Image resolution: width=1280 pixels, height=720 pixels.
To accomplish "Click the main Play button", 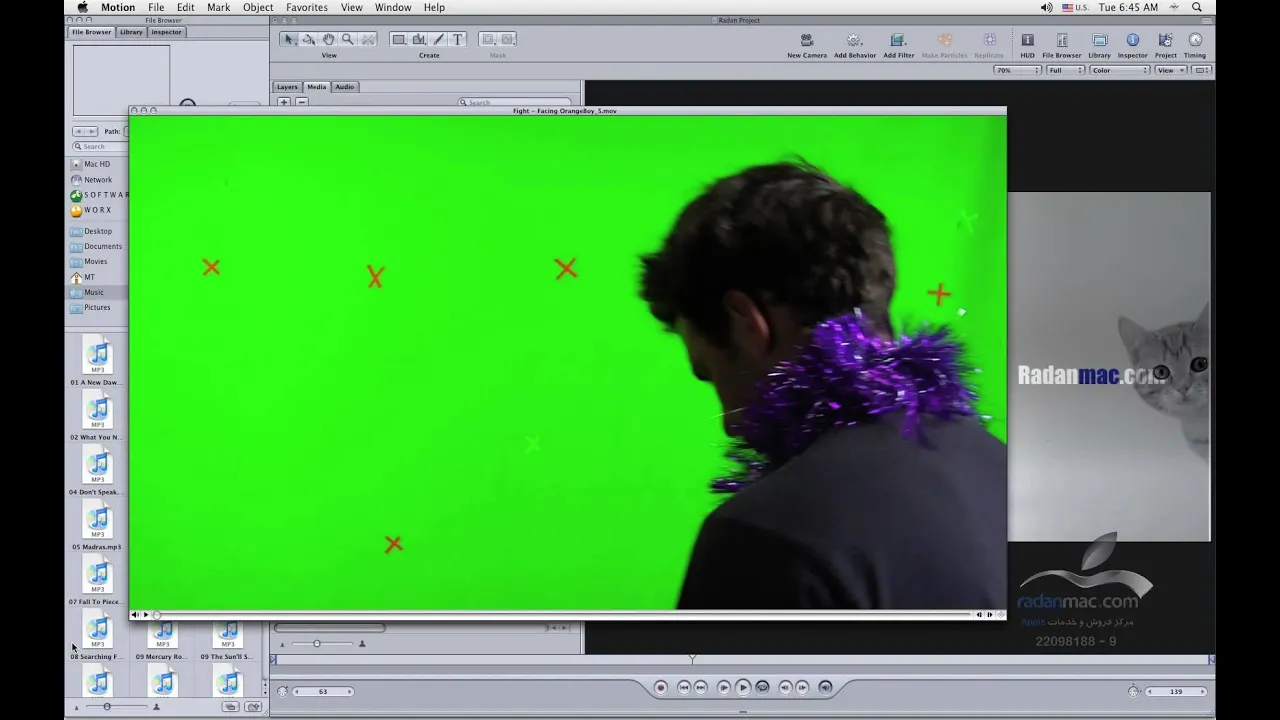I will pyautogui.click(x=743, y=687).
